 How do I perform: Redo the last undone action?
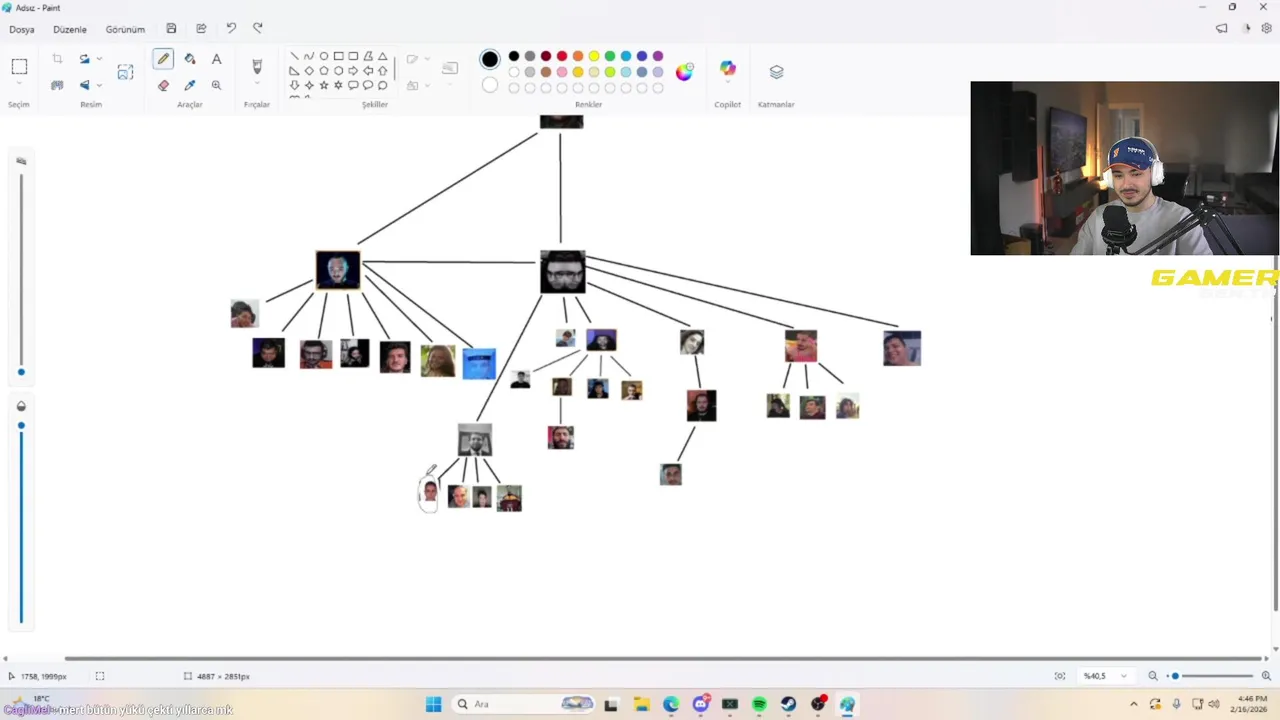[258, 29]
